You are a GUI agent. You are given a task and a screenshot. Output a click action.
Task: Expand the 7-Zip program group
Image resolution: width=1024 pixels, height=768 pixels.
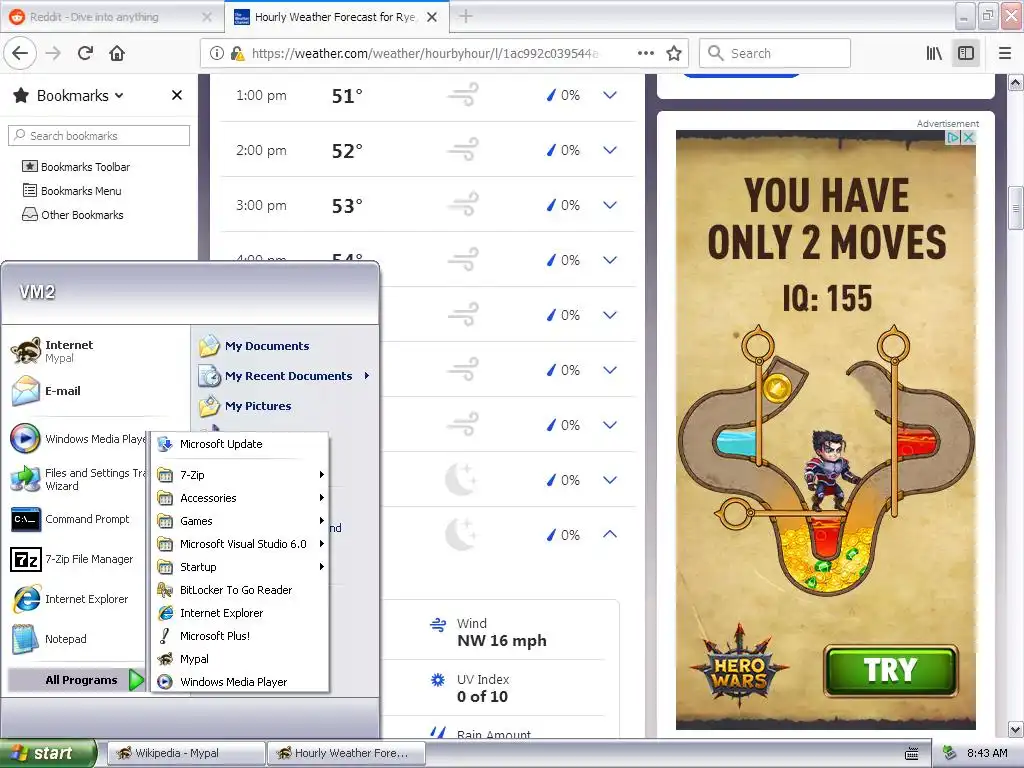pyautogui.click(x=240, y=475)
